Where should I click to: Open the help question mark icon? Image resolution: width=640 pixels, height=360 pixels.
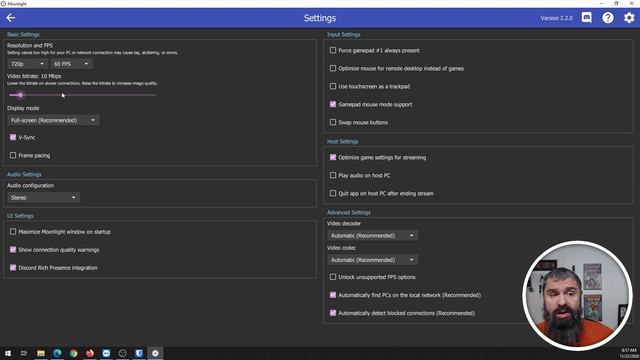click(608, 18)
